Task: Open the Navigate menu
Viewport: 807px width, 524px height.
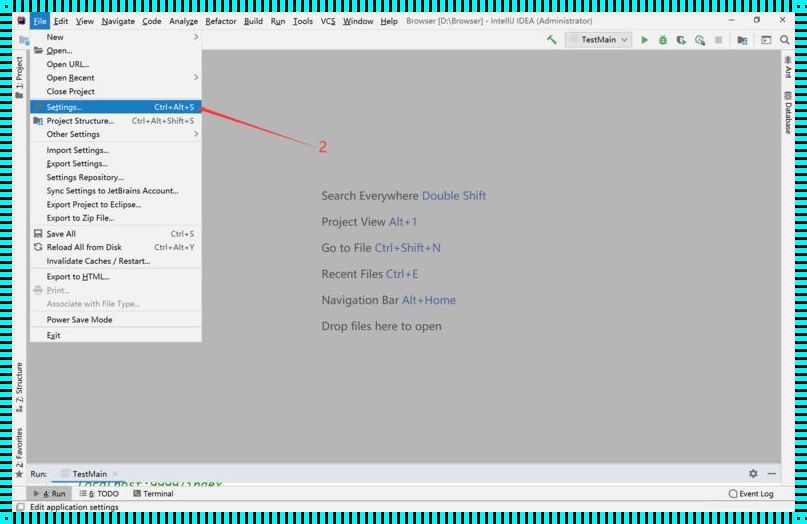Action: (118, 21)
